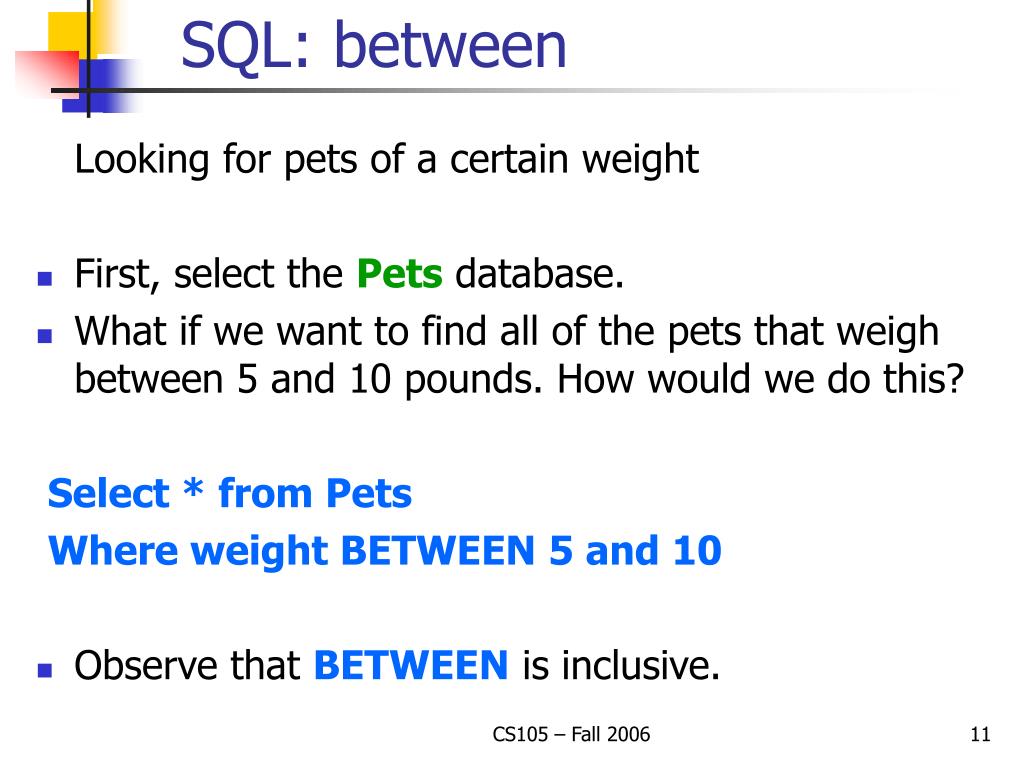Click 'How would we do this?' text
Viewport: 1024px width, 768px height.
tap(761, 379)
